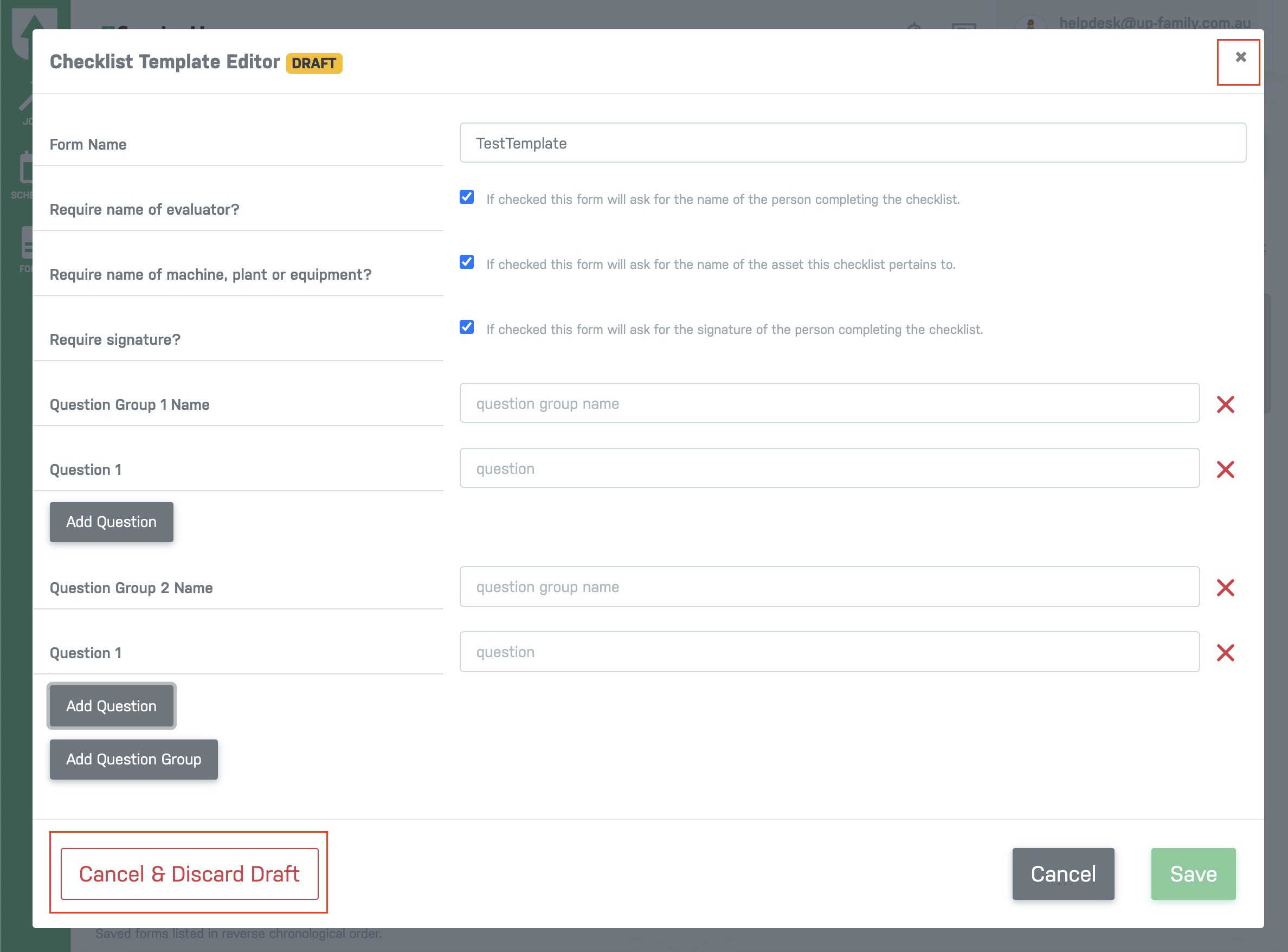Remove Question Group 1 with red X
Screen dimensions: 1288x952
tap(1225, 404)
